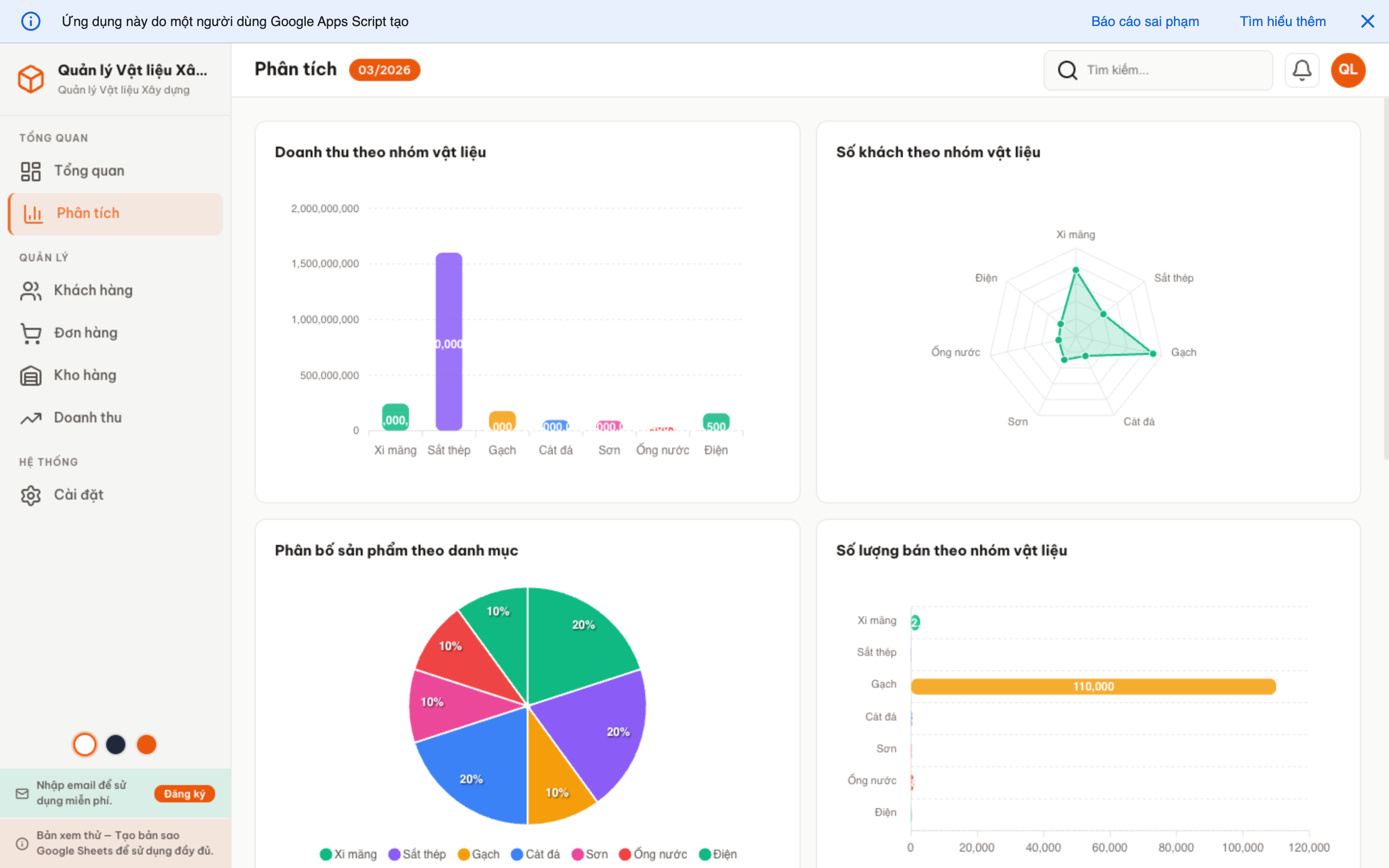The width and height of the screenshot is (1389, 868).
Task: Toggle Sắt thép legend in pie chart
Action: click(417, 854)
